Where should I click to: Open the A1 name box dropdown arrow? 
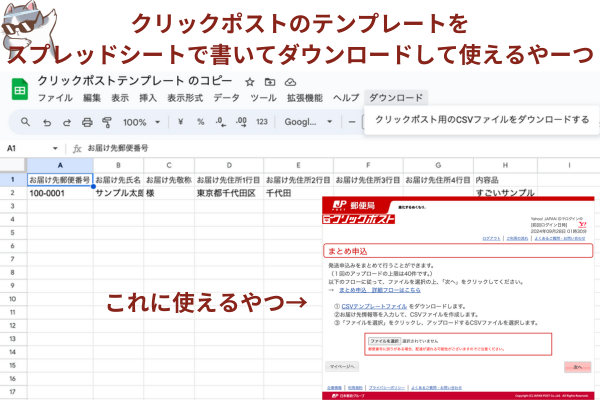(55, 149)
